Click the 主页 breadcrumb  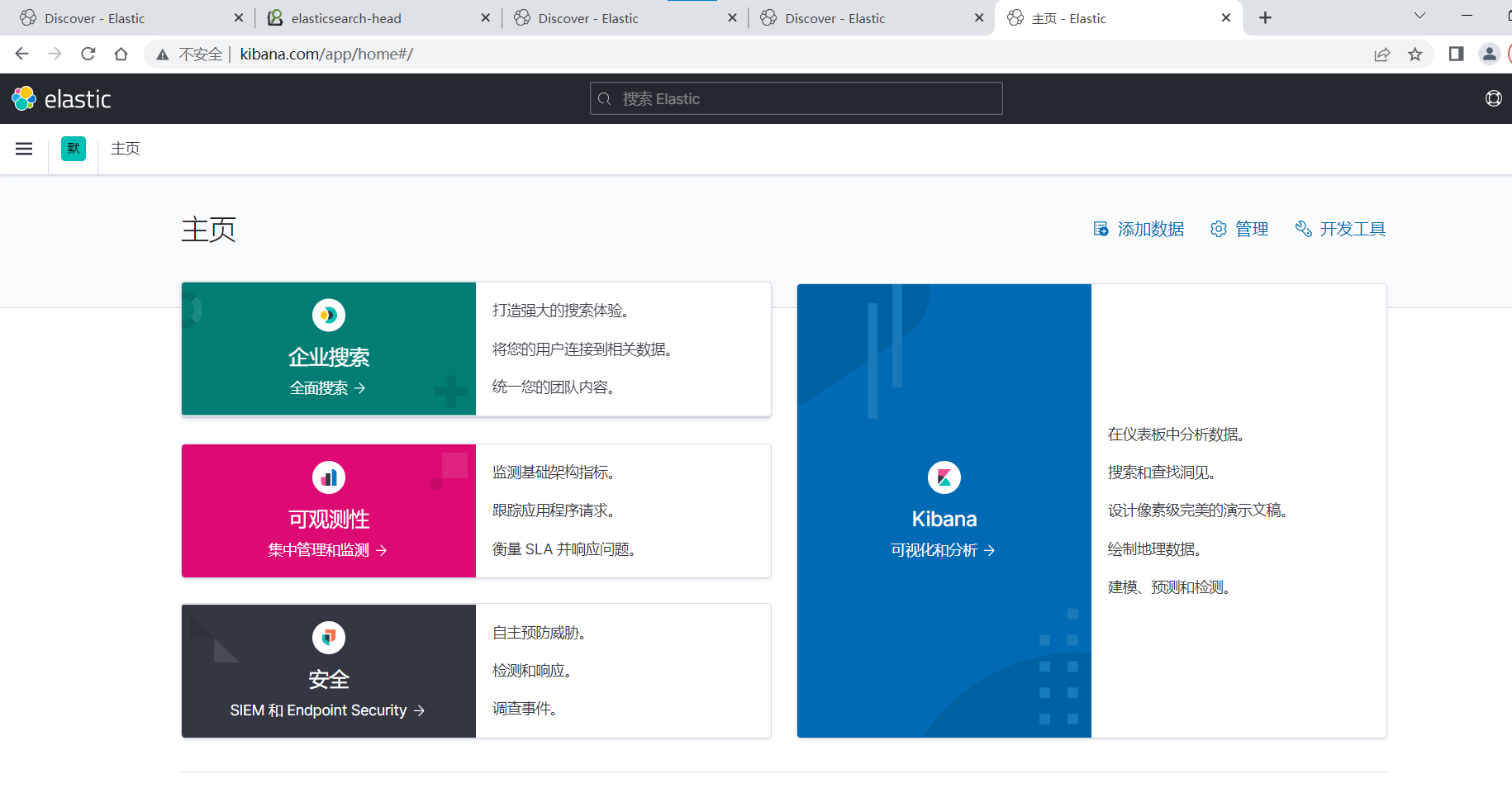click(126, 149)
